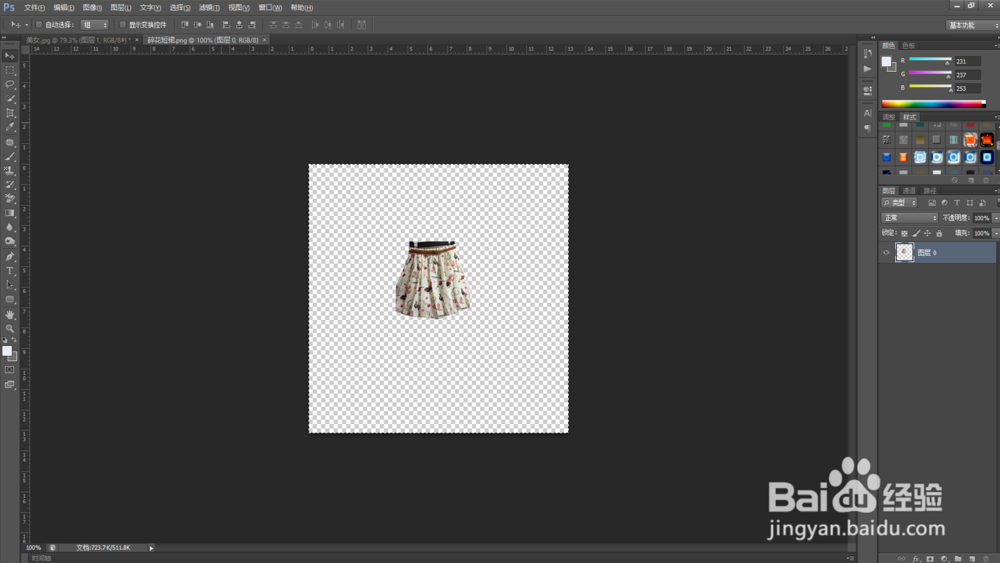Expand the collapsed panel dock arrows
Viewport: 1000px width, 563px height.
pos(873,38)
